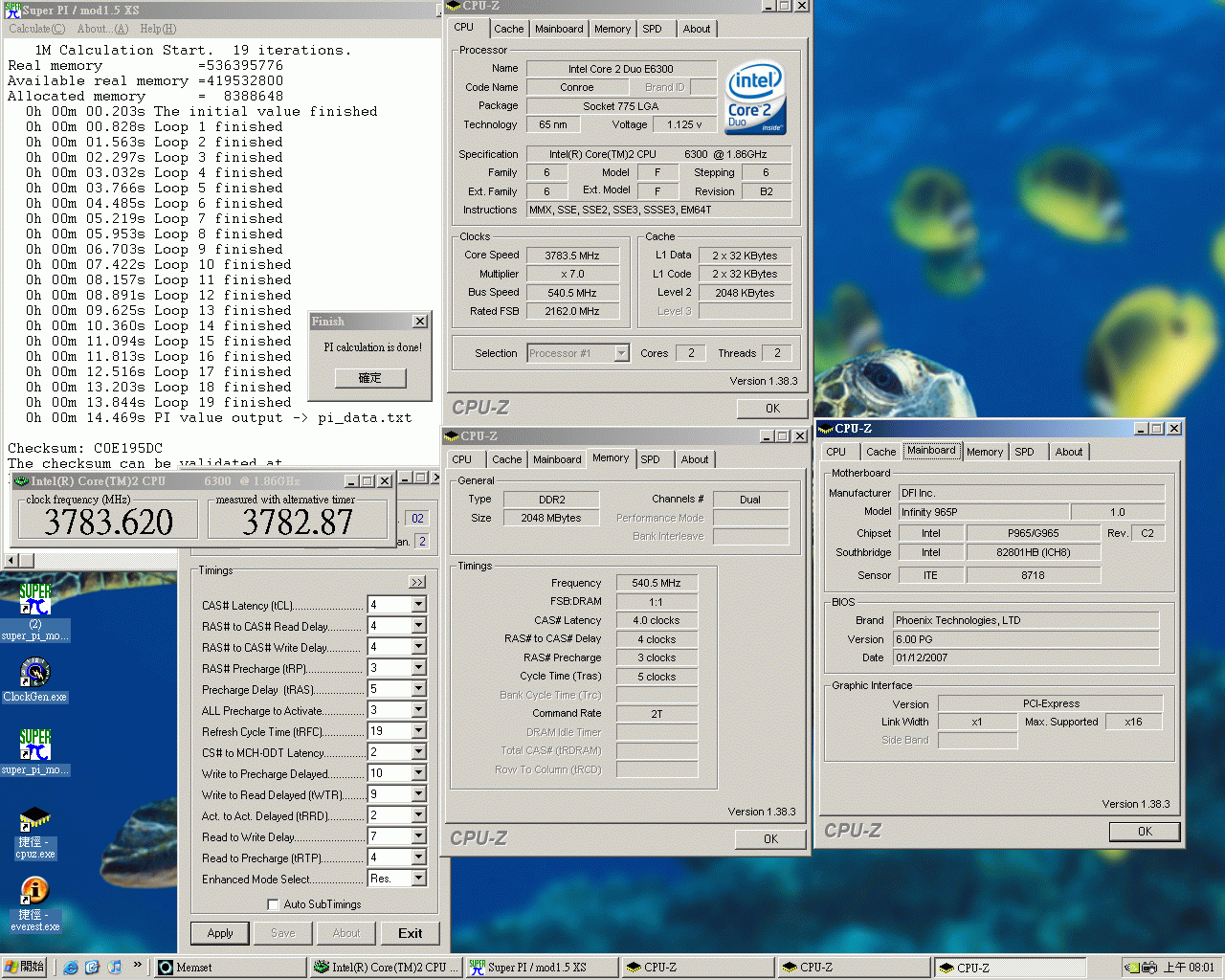Launch Internet Explorer from the quick launch bar
This screenshot has height=980, width=1225.
point(71,967)
